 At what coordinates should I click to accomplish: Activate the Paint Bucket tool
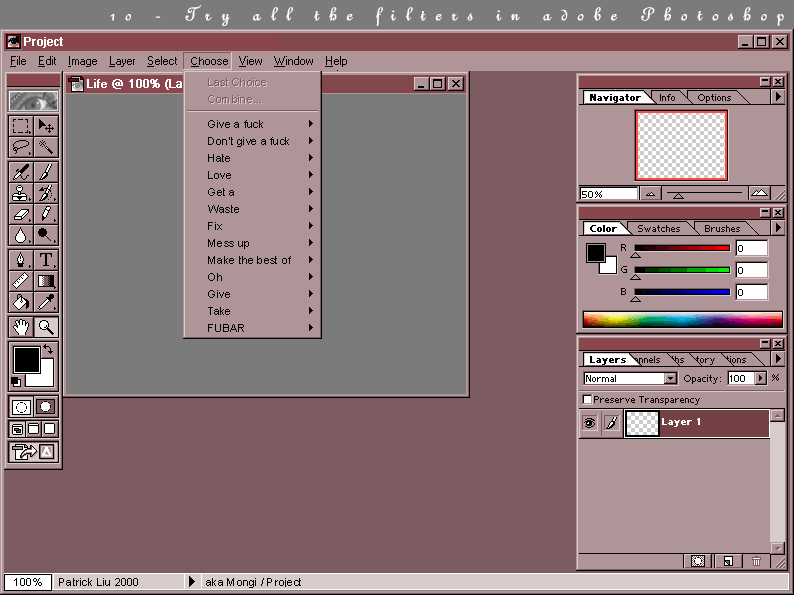click(20, 301)
